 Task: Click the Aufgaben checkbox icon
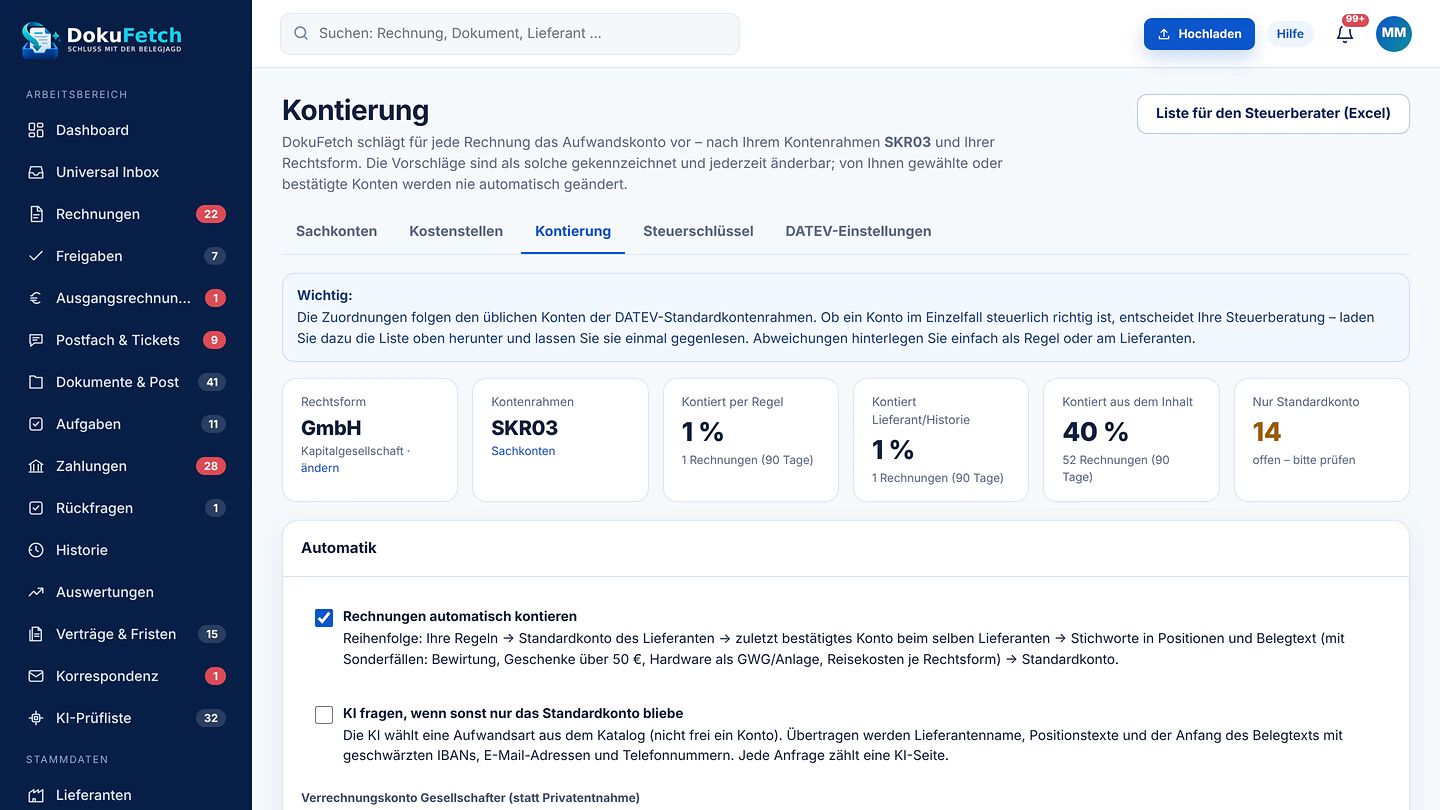pos(36,424)
